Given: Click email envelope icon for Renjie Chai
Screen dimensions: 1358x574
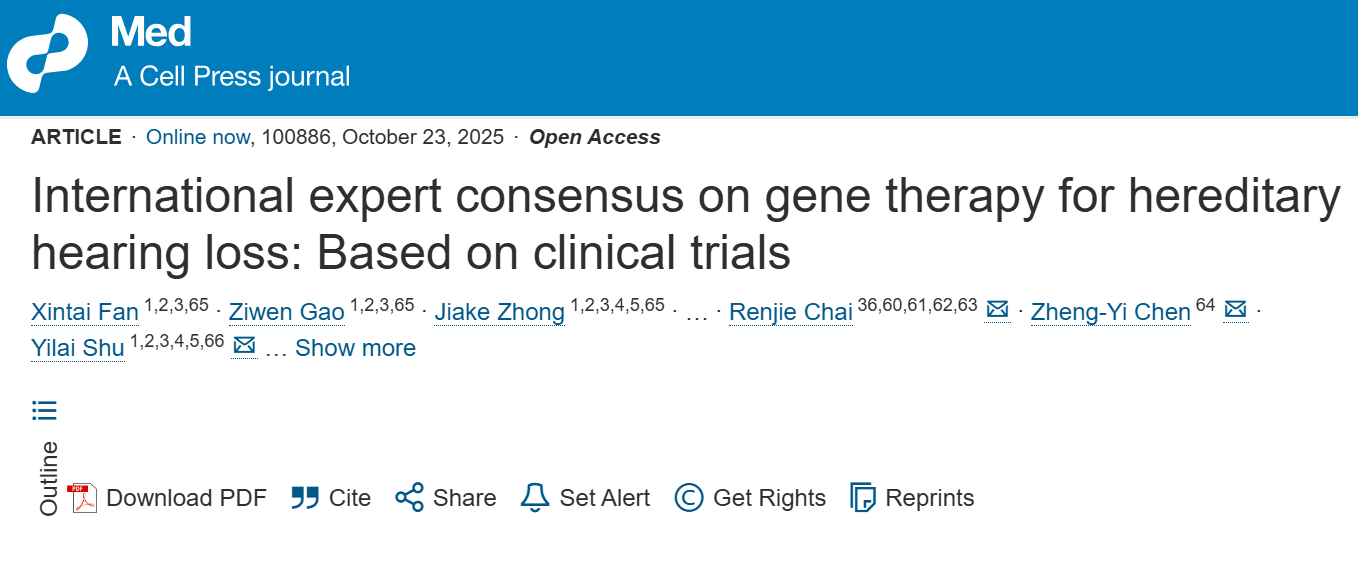Looking at the screenshot, I should click(x=997, y=310).
